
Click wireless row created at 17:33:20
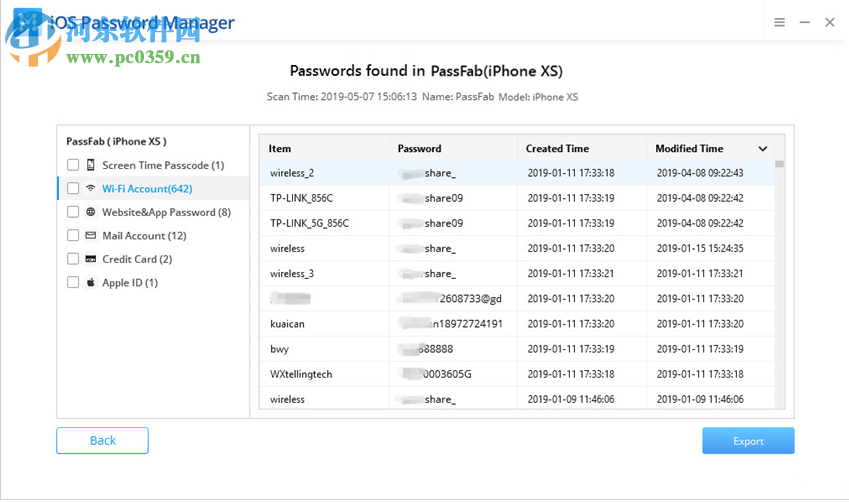(x=517, y=249)
